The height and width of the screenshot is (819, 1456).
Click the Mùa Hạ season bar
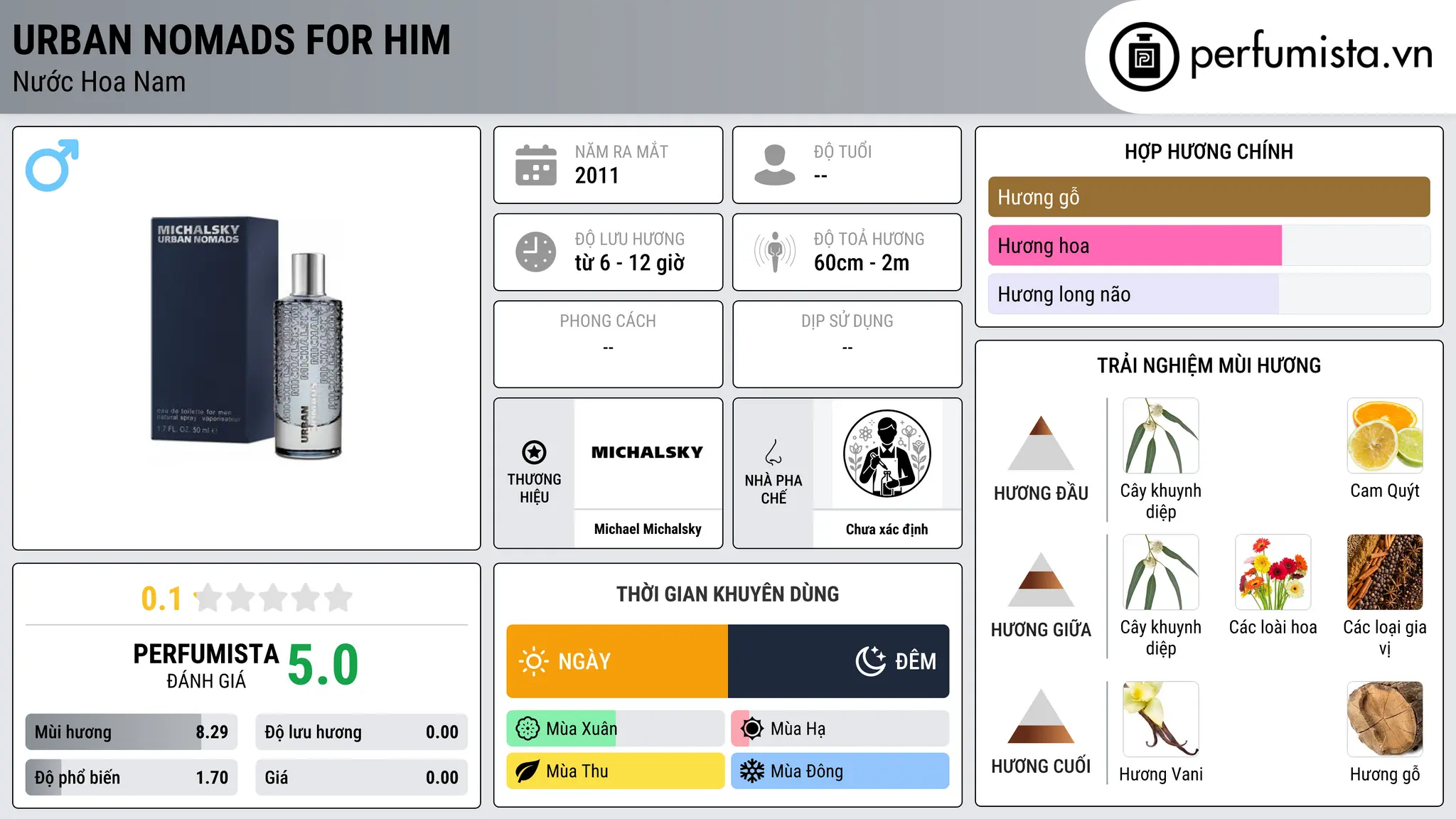(x=840, y=729)
